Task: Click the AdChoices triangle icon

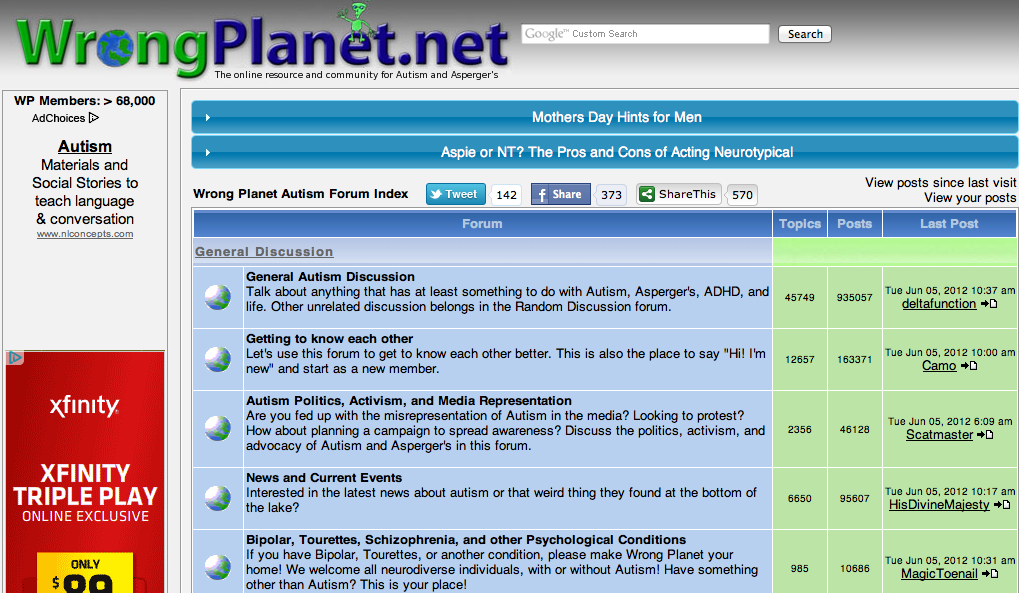Action: pos(94,118)
